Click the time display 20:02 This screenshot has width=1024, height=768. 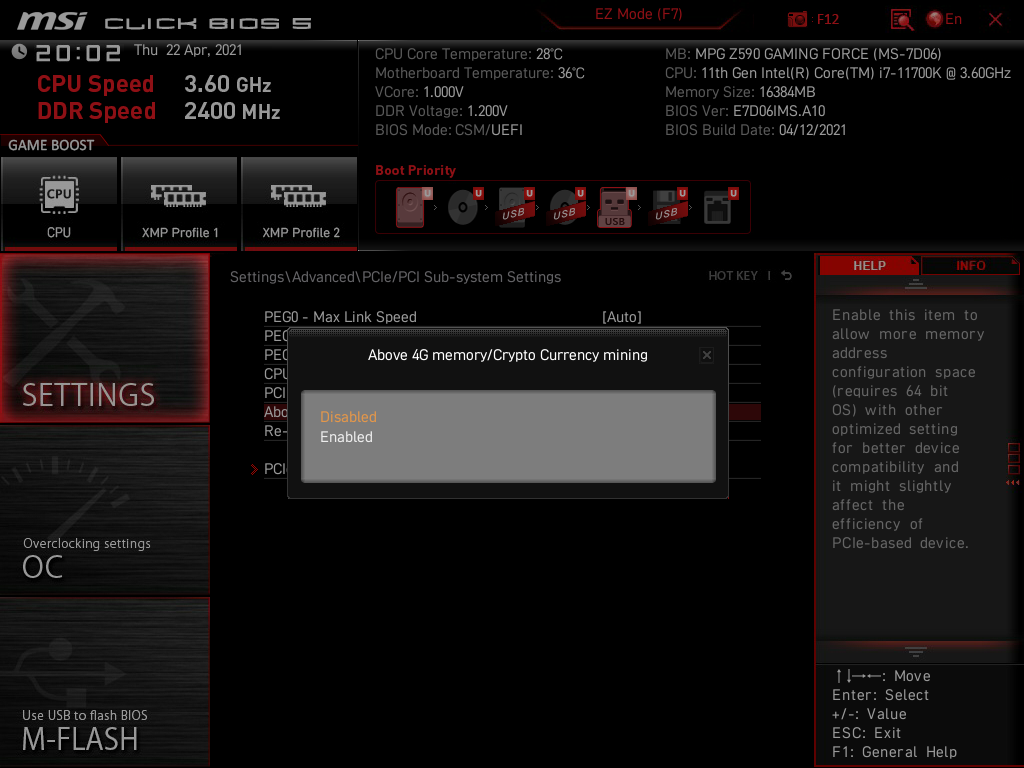(x=78, y=53)
